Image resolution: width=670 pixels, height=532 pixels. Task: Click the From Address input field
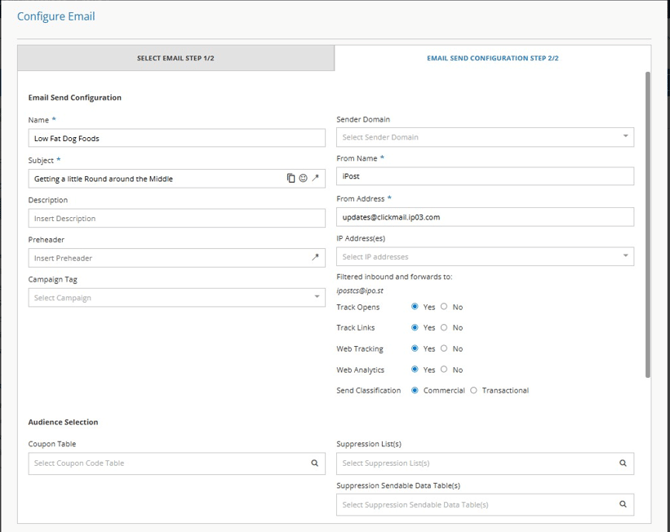pos(485,217)
